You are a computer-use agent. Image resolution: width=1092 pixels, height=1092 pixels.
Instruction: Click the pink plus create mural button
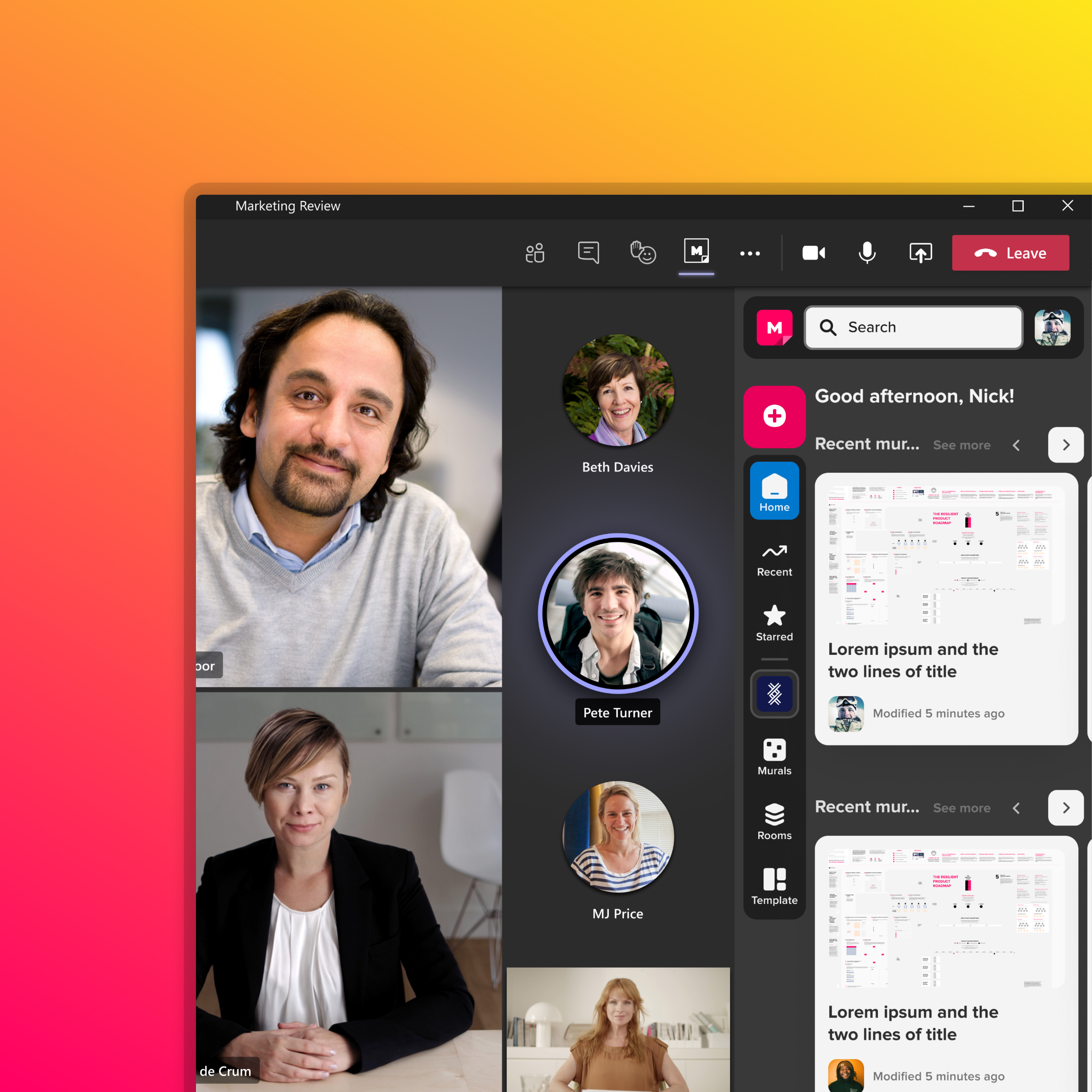[774, 416]
